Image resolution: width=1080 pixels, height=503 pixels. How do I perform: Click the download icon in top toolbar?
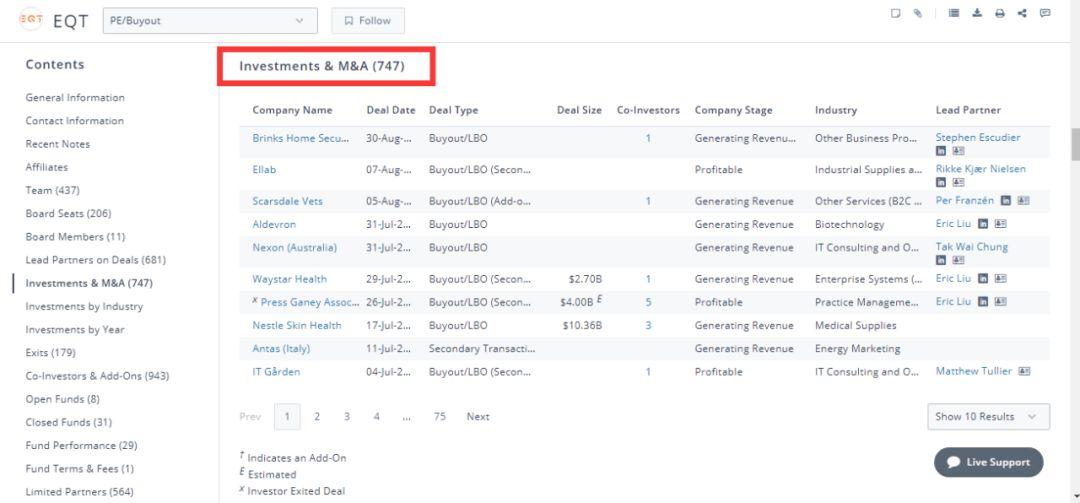977,13
